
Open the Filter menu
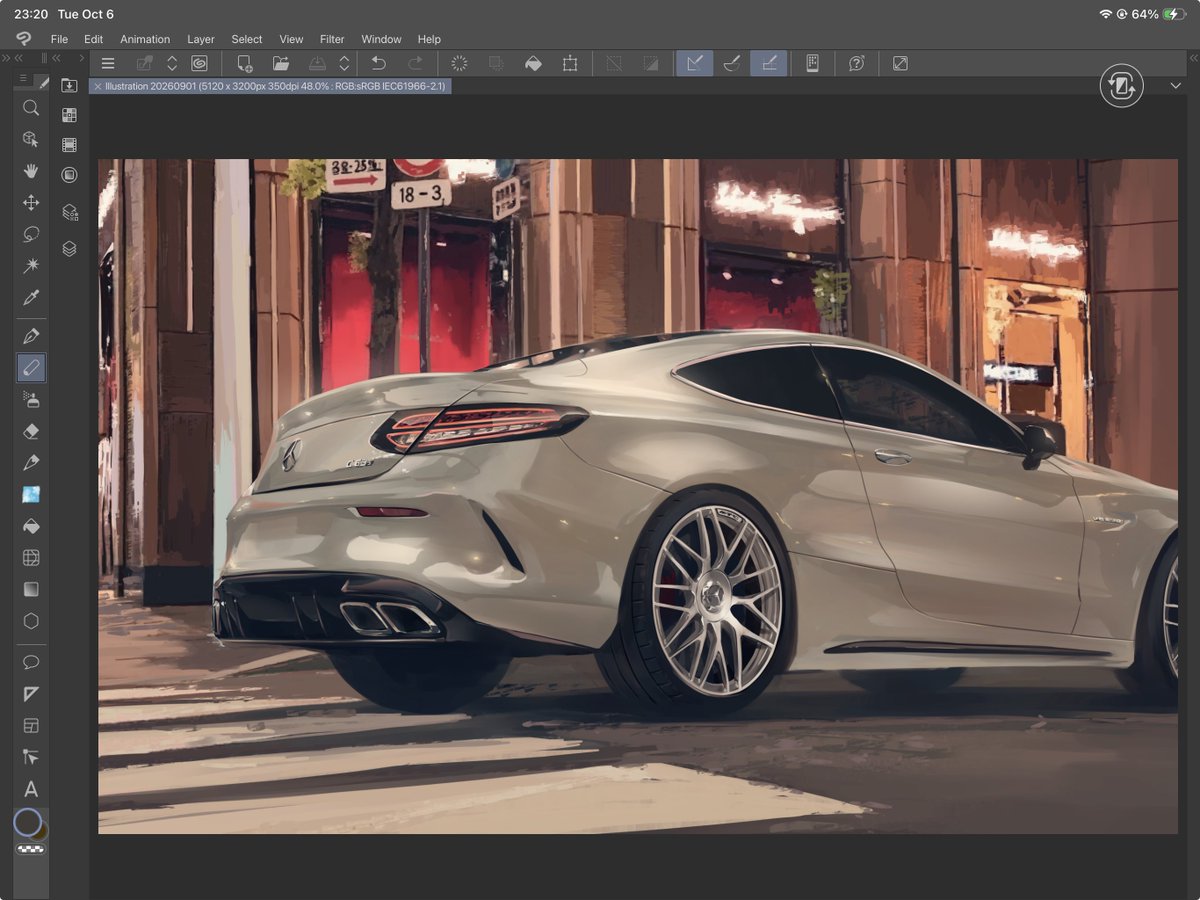pos(332,39)
